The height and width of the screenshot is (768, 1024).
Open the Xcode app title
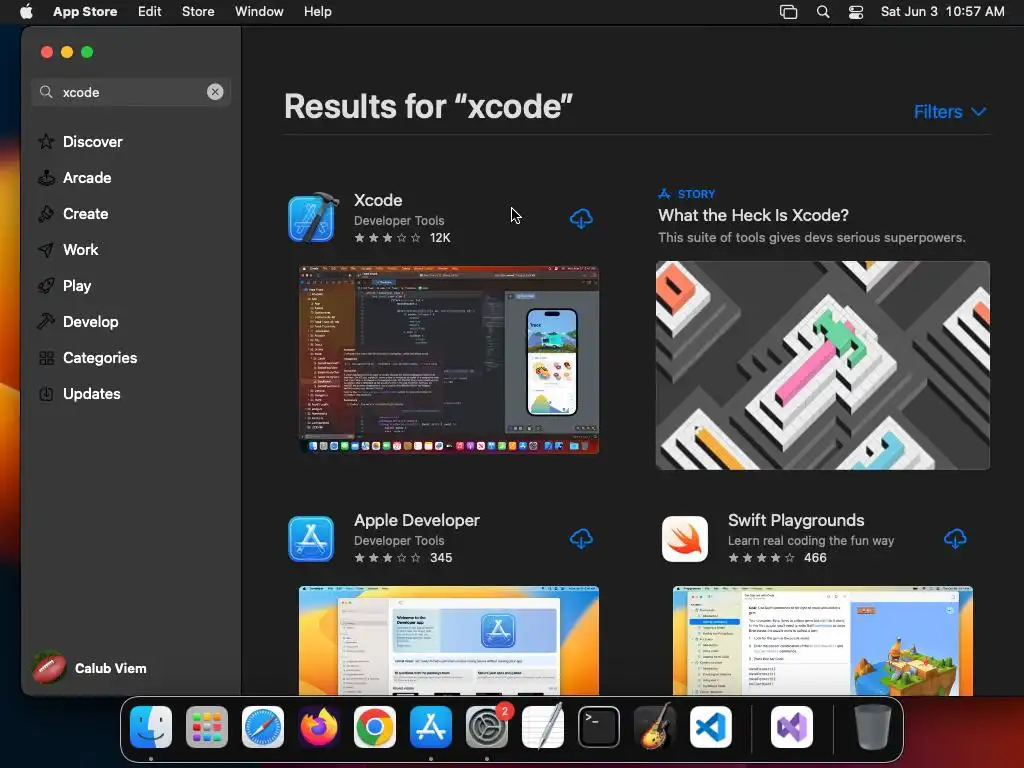[x=378, y=200]
